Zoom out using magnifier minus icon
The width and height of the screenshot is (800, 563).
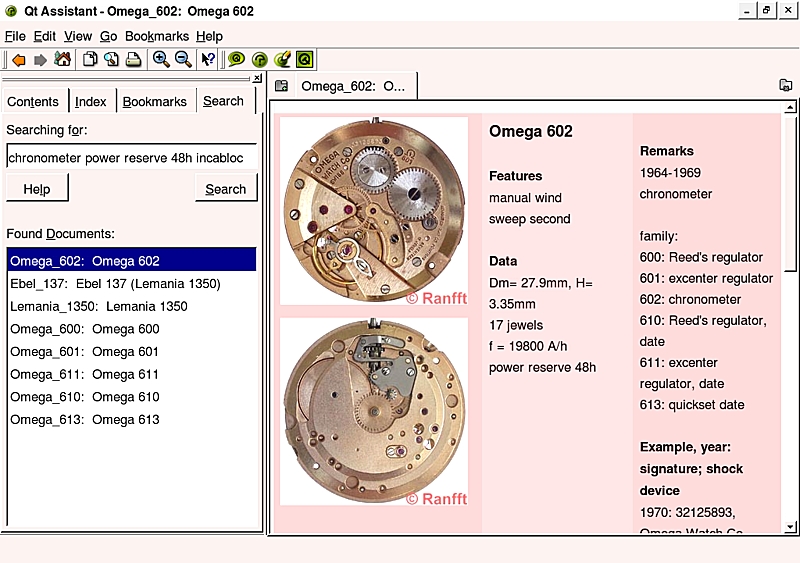coord(183,60)
